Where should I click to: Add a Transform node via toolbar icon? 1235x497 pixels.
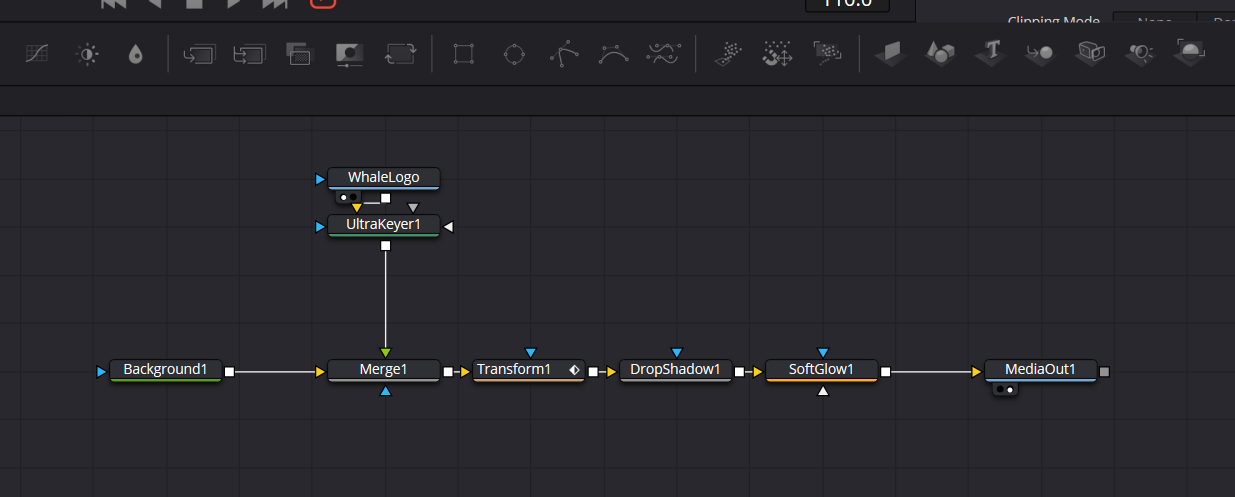[400, 54]
